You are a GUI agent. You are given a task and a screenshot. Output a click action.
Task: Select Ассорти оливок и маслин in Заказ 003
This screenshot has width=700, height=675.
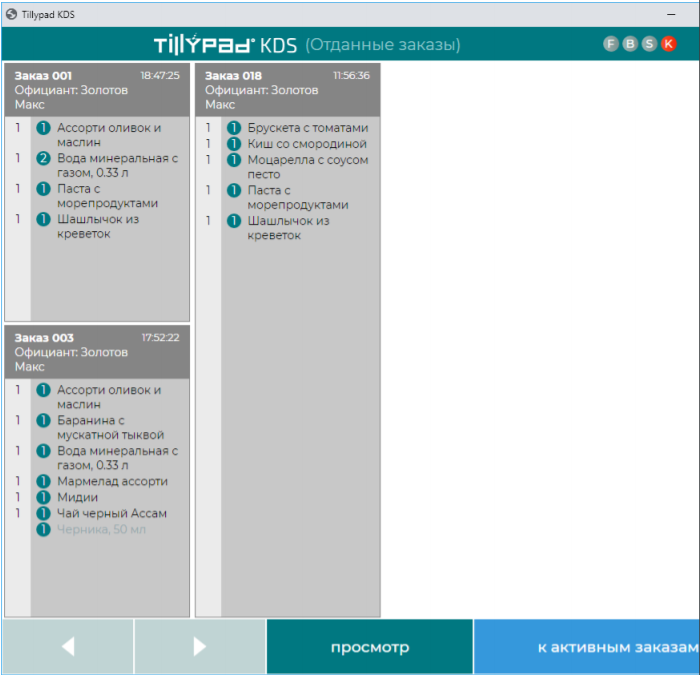coord(109,397)
